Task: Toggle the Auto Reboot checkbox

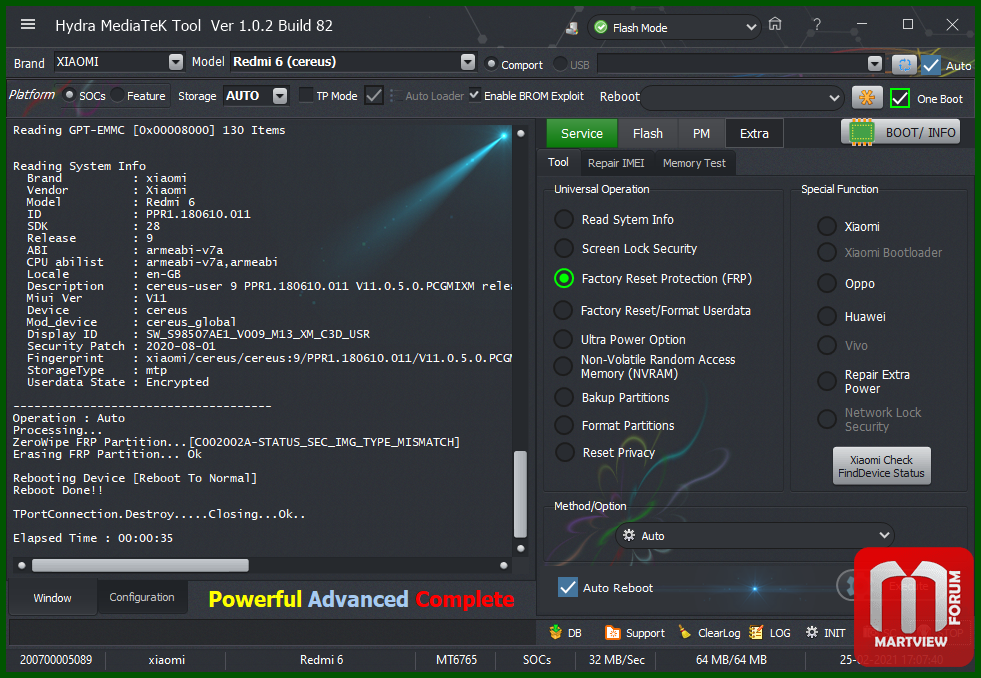Action: point(568,587)
